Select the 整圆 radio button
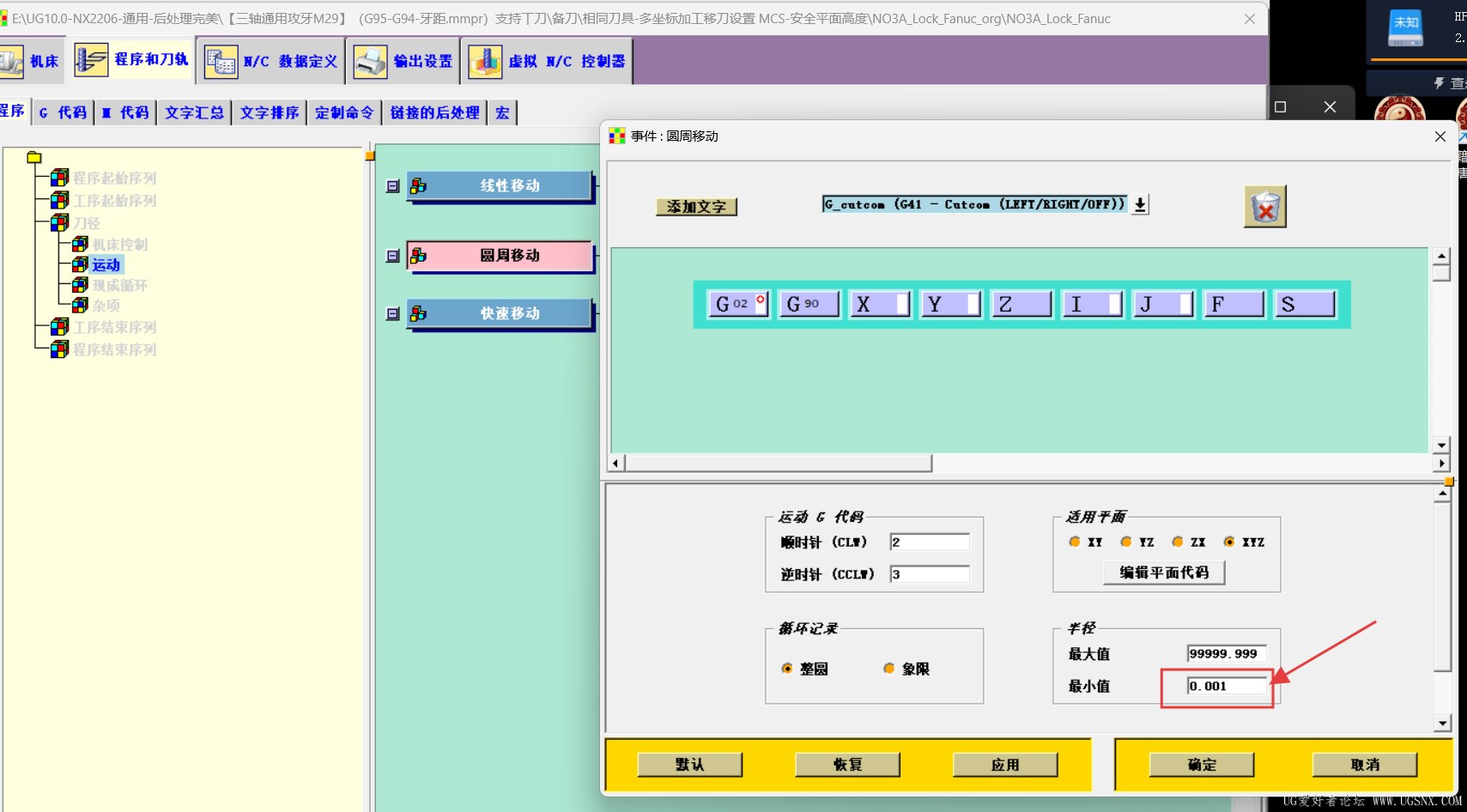The height and width of the screenshot is (812, 1467). coord(787,668)
